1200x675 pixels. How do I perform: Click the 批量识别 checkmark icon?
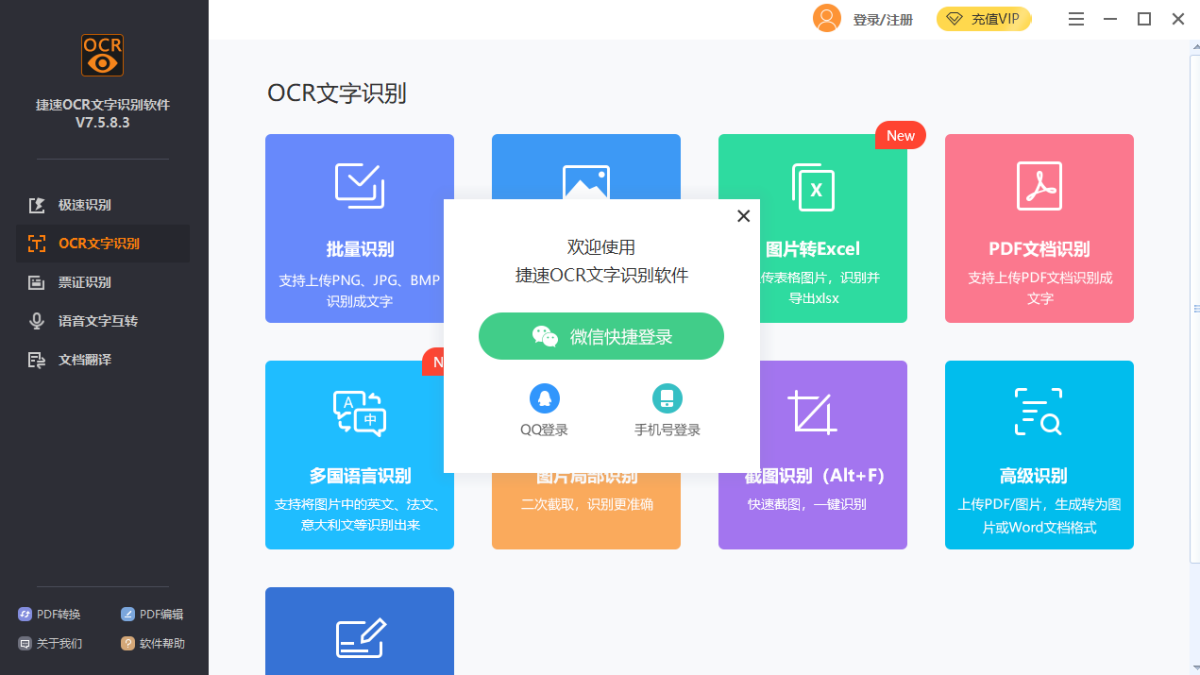pos(359,185)
